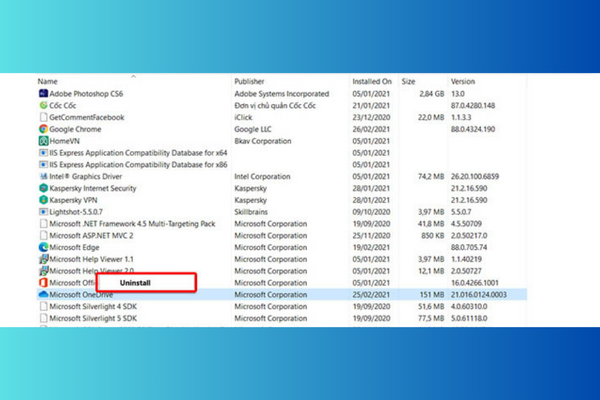Click the Microsoft Help Viewer 1.1 icon
This screenshot has height=400, width=600.
43,259
